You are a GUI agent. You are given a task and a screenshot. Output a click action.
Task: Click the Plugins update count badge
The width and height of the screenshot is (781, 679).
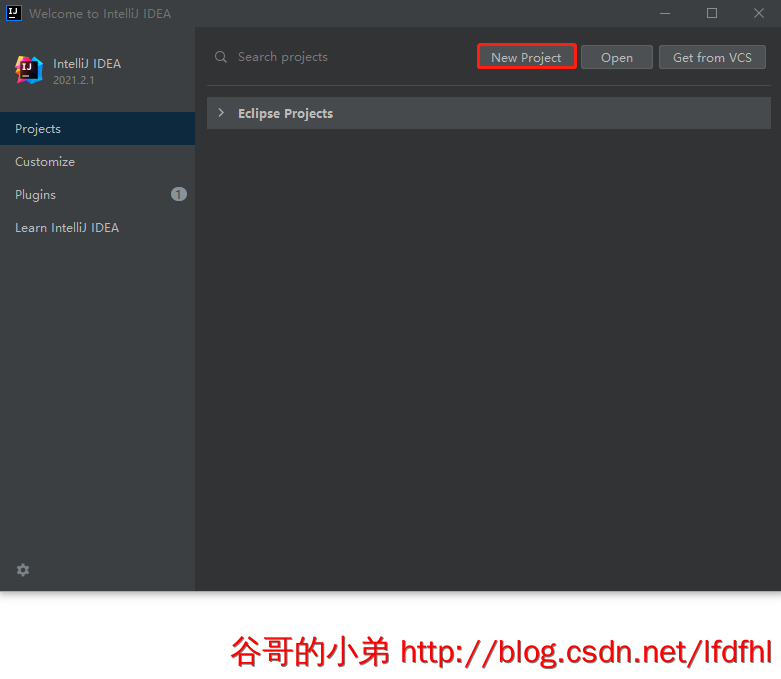tap(179, 194)
